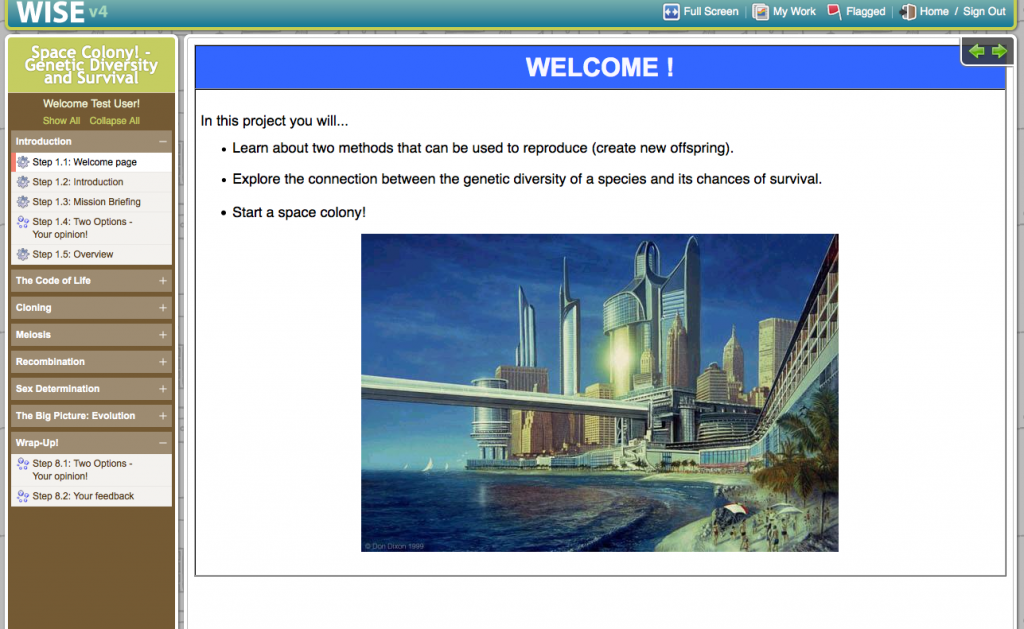Click The Big Picture: Evolution header label
The image size is (1024, 629).
click(75, 416)
